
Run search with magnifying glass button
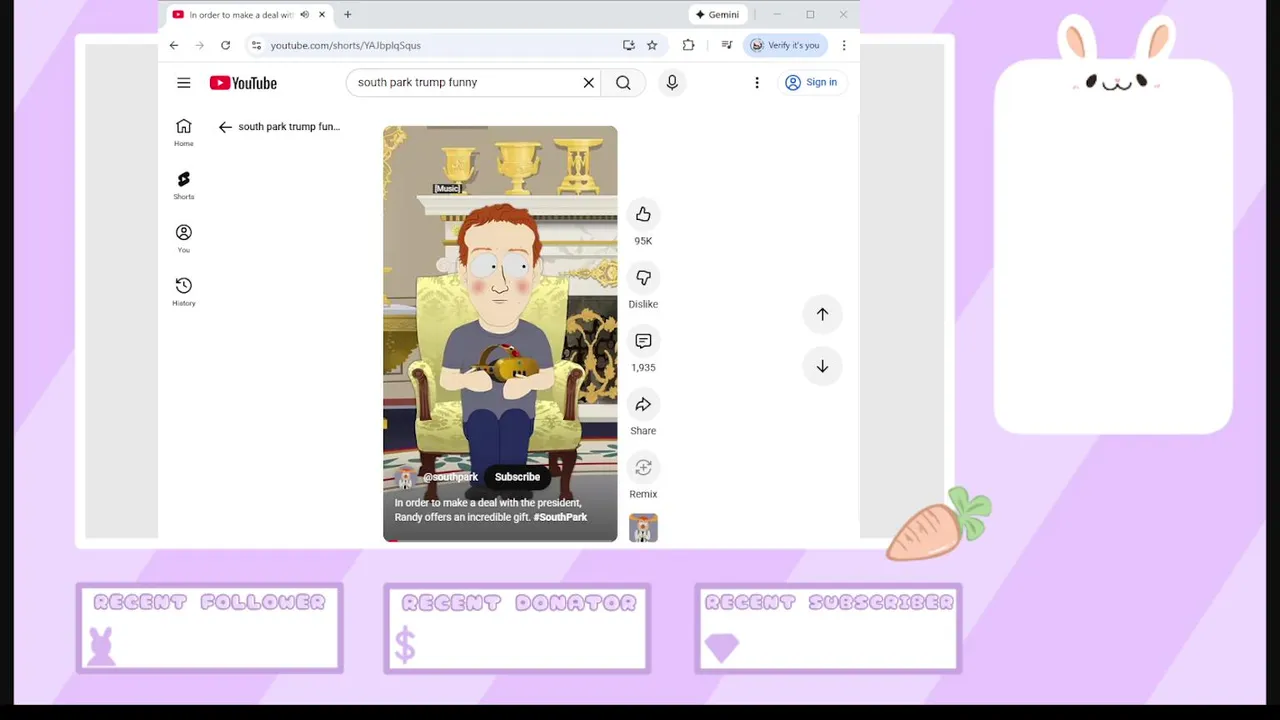623,83
